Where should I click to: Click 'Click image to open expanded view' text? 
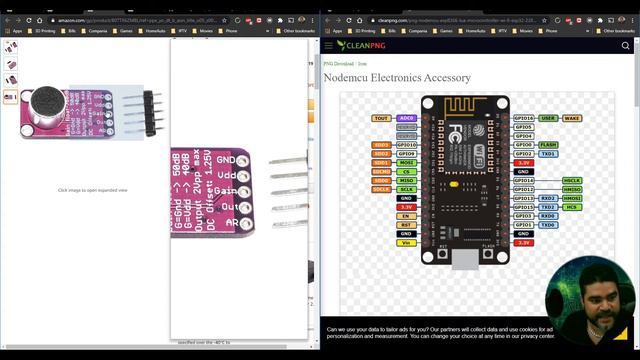(x=93, y=190)
